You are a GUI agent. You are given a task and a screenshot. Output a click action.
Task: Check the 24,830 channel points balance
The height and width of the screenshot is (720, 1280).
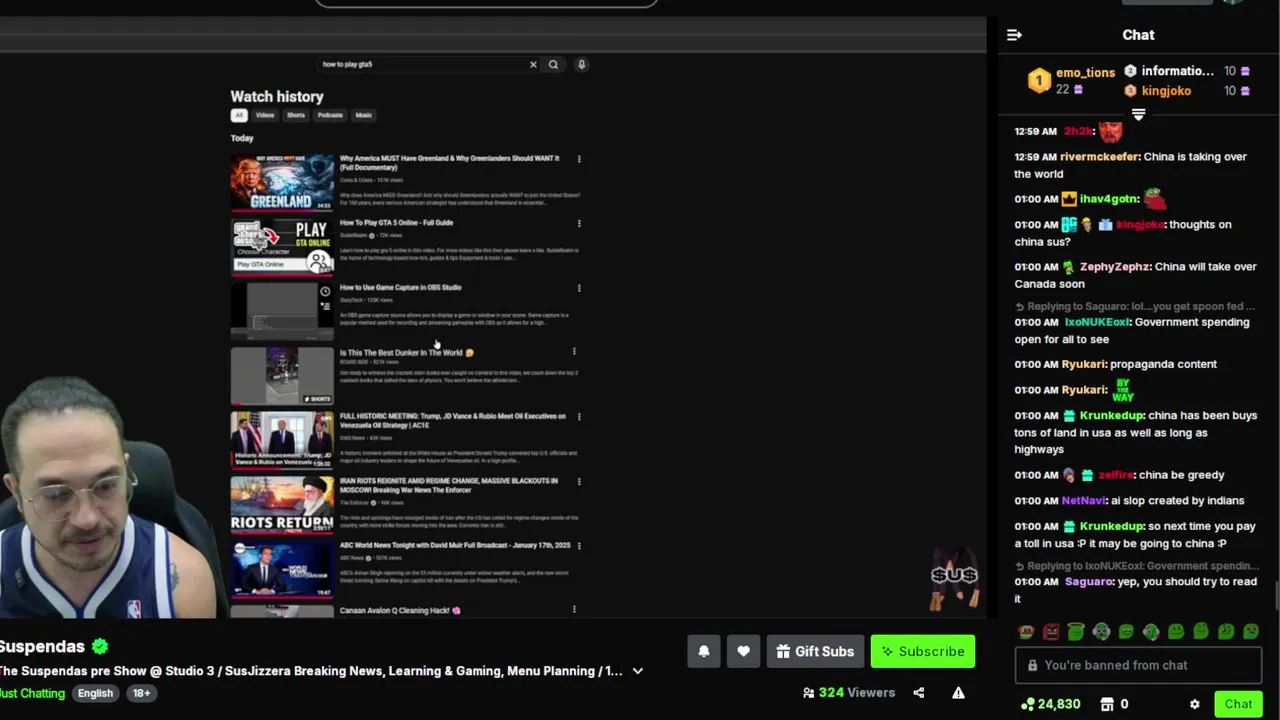(x=1050, y=704)
